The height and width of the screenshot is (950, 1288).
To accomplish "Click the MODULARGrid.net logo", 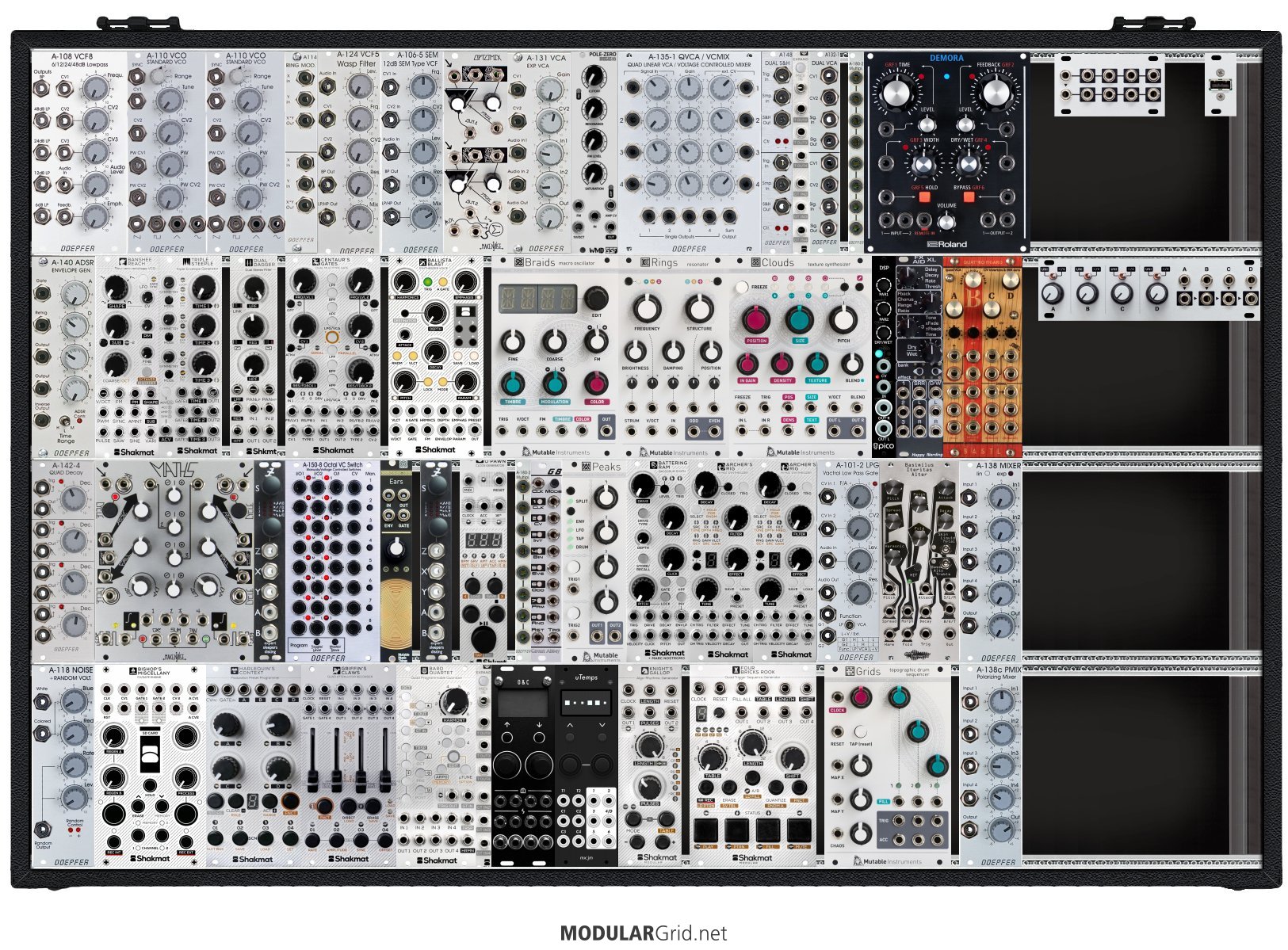I will [x=643, y=933].
